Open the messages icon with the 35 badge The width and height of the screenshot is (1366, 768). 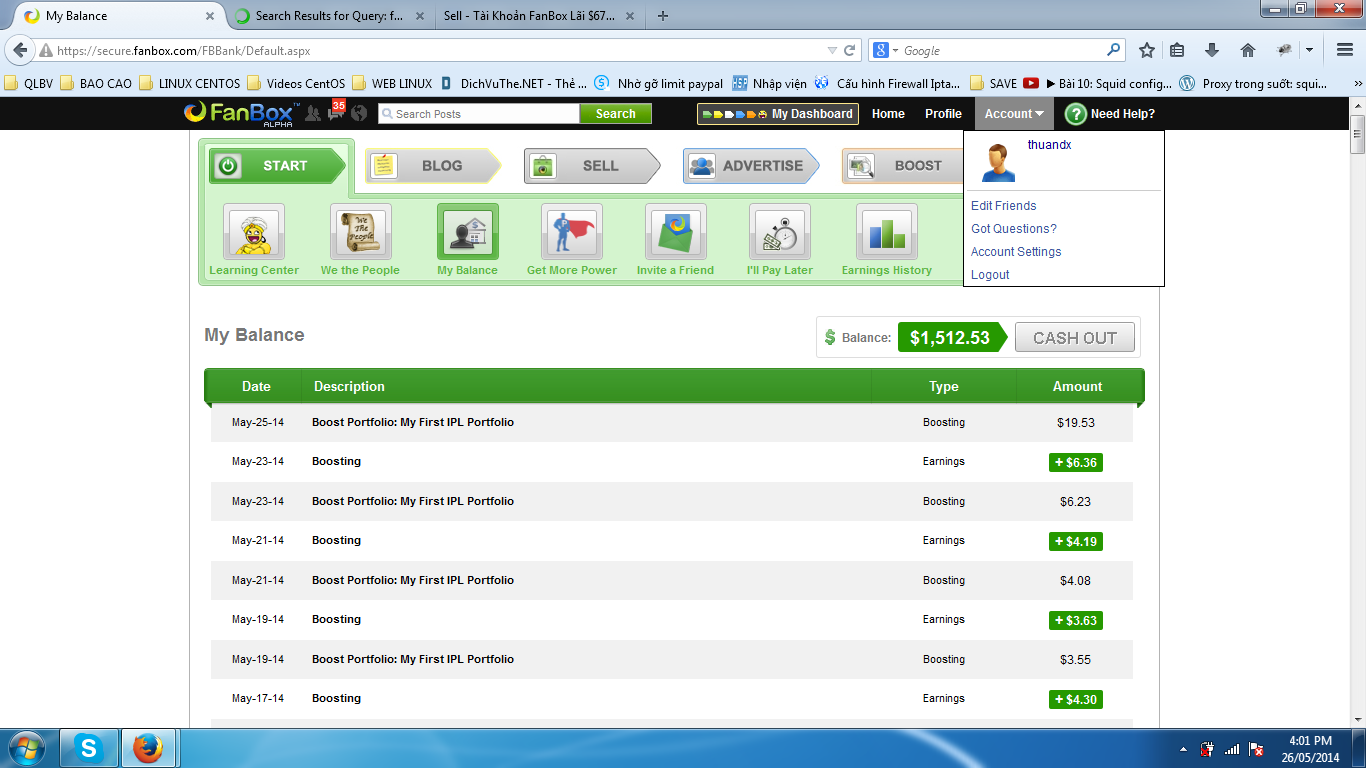point(336,112)
